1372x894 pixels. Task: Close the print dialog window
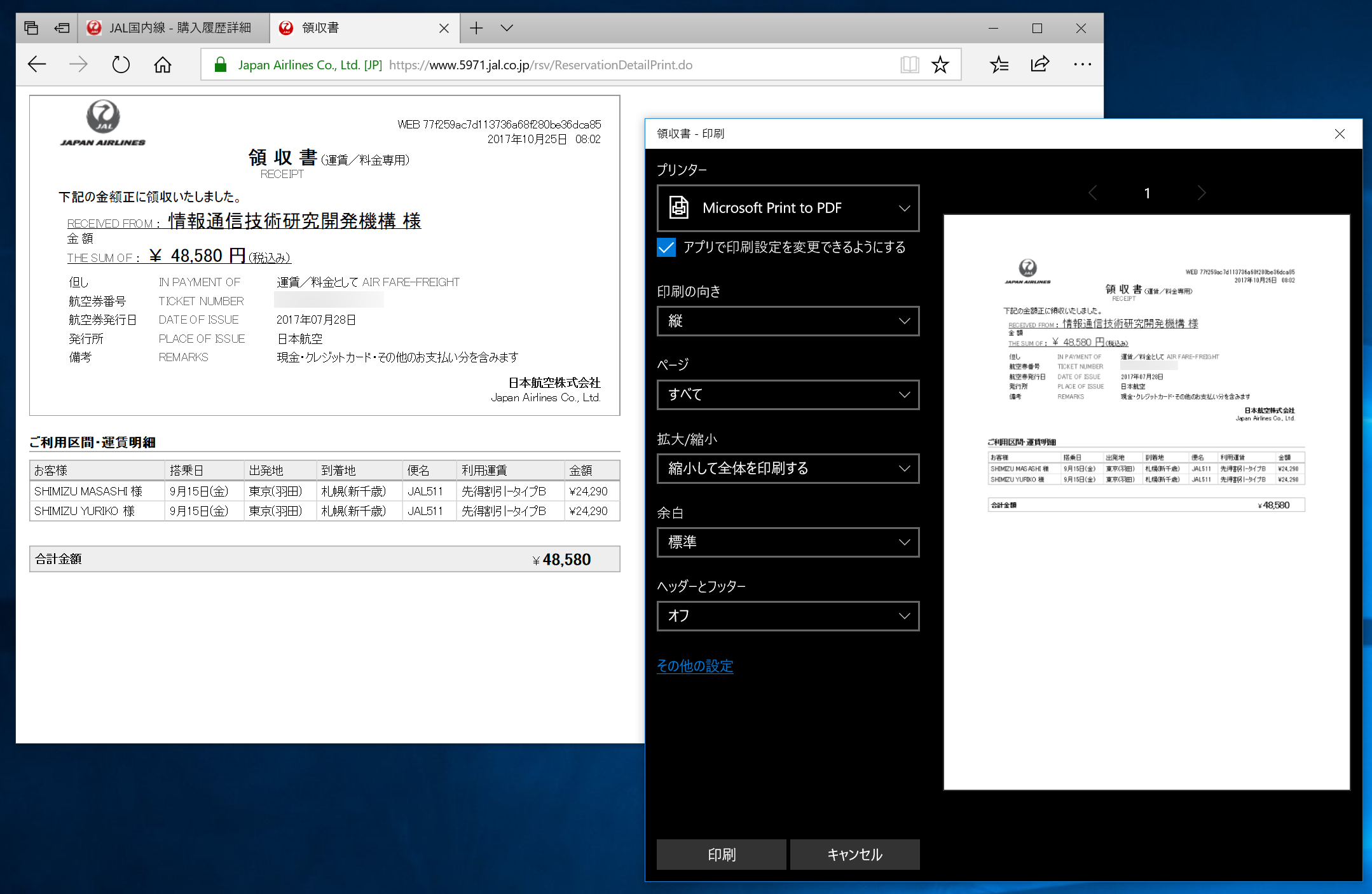pyautogui.click(x=1340, y=134)
